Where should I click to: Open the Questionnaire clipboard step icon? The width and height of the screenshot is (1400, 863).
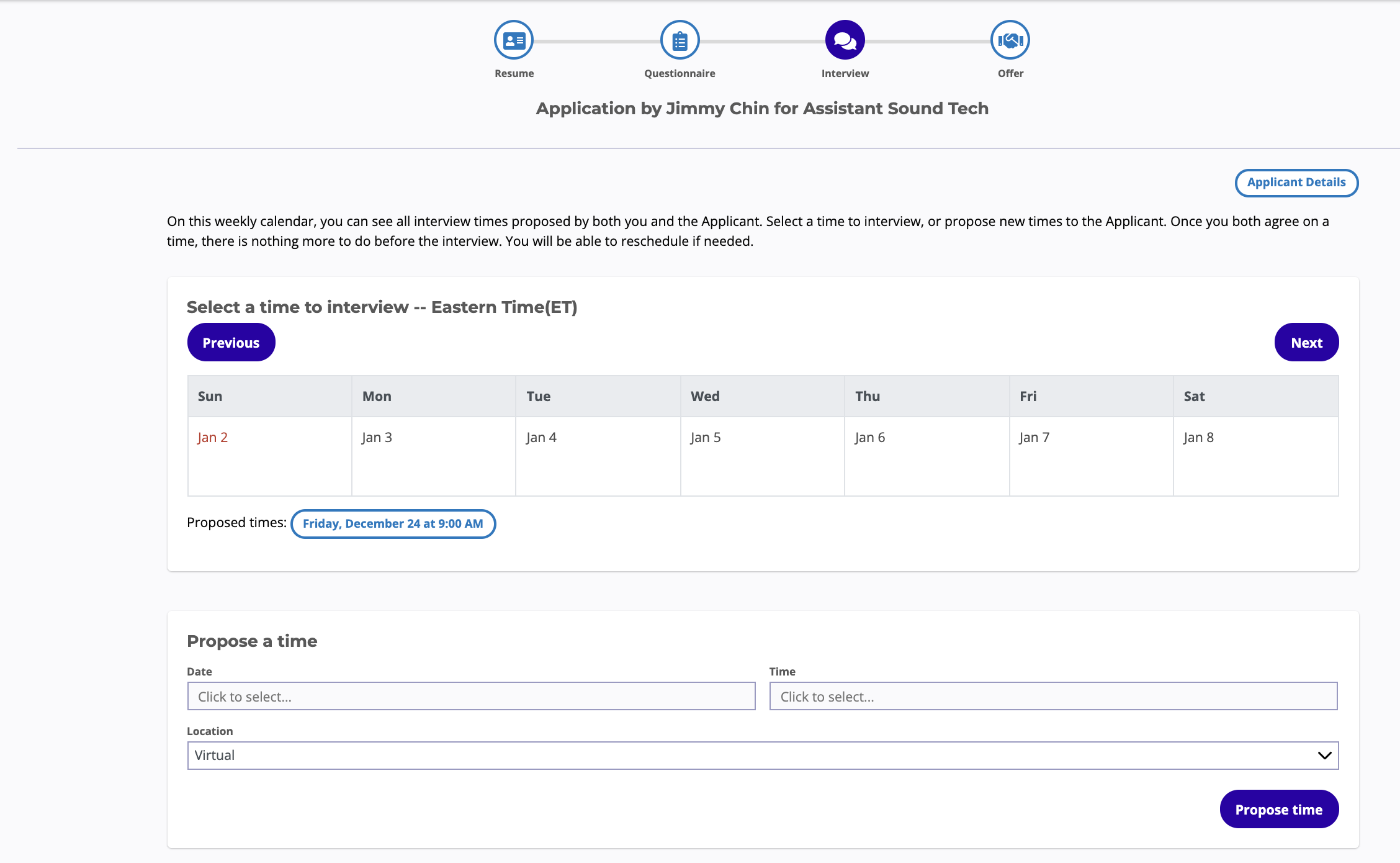680,40
